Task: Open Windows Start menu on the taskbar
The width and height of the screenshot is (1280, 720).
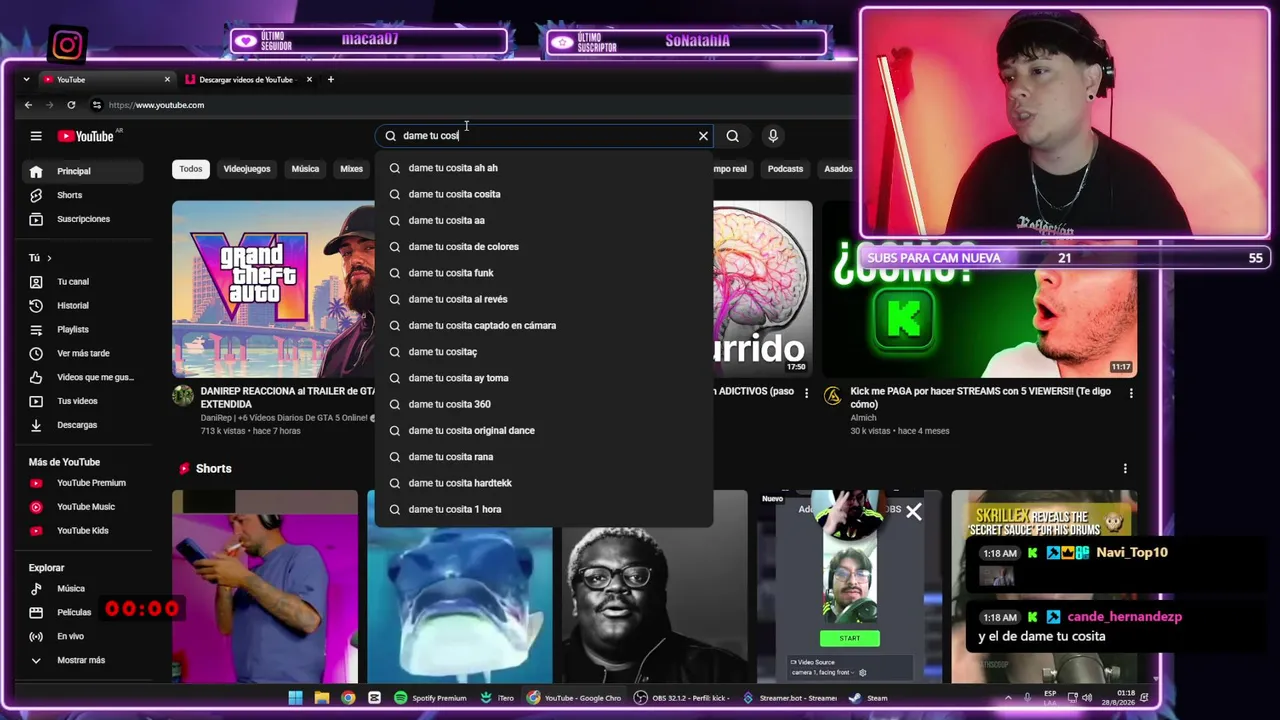Action: point(295,698)
